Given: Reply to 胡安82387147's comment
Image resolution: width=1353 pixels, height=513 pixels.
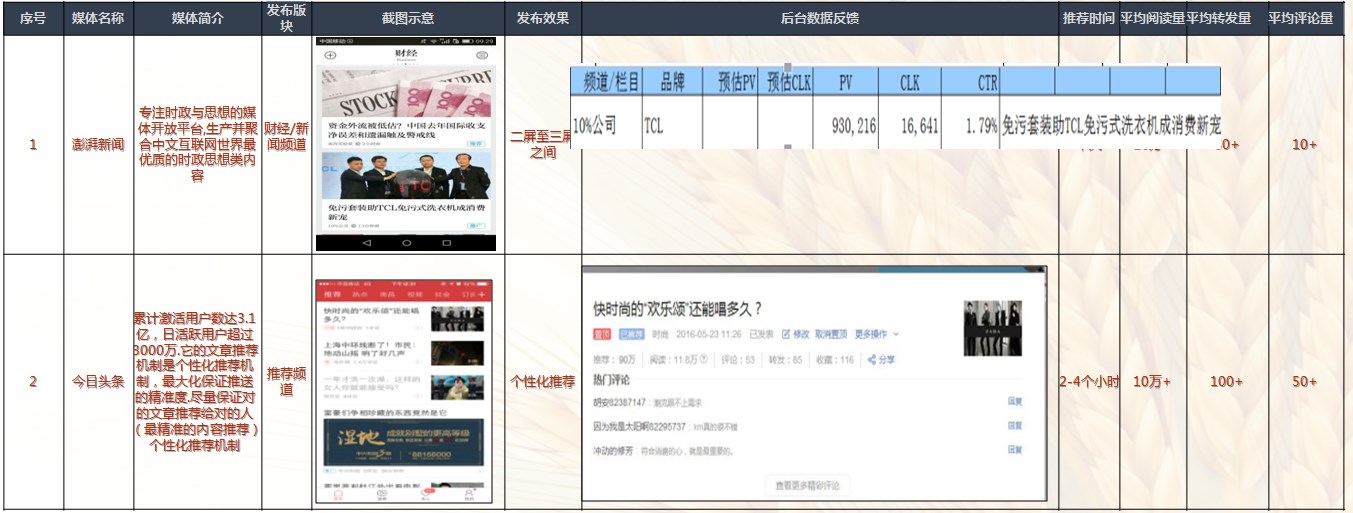Looking at the screenshot, I should tap(1014, 401).
